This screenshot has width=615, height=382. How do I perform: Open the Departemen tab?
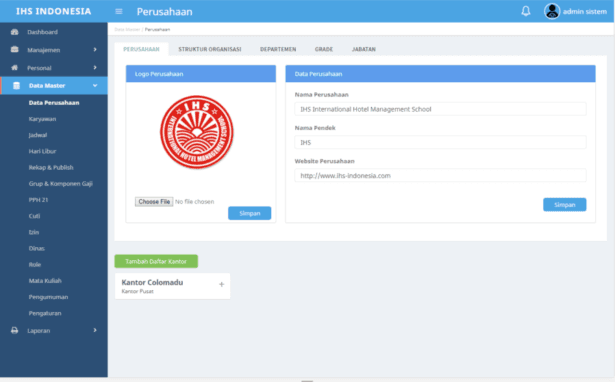tap(278, 49)
